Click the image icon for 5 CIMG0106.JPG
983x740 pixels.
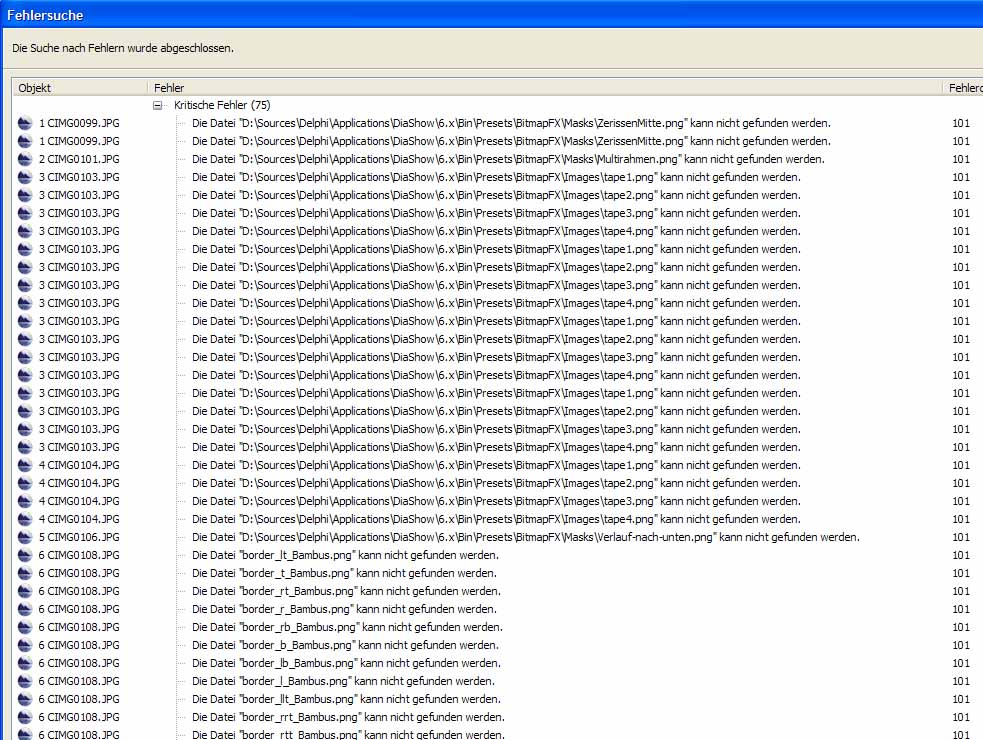[25, 537]
